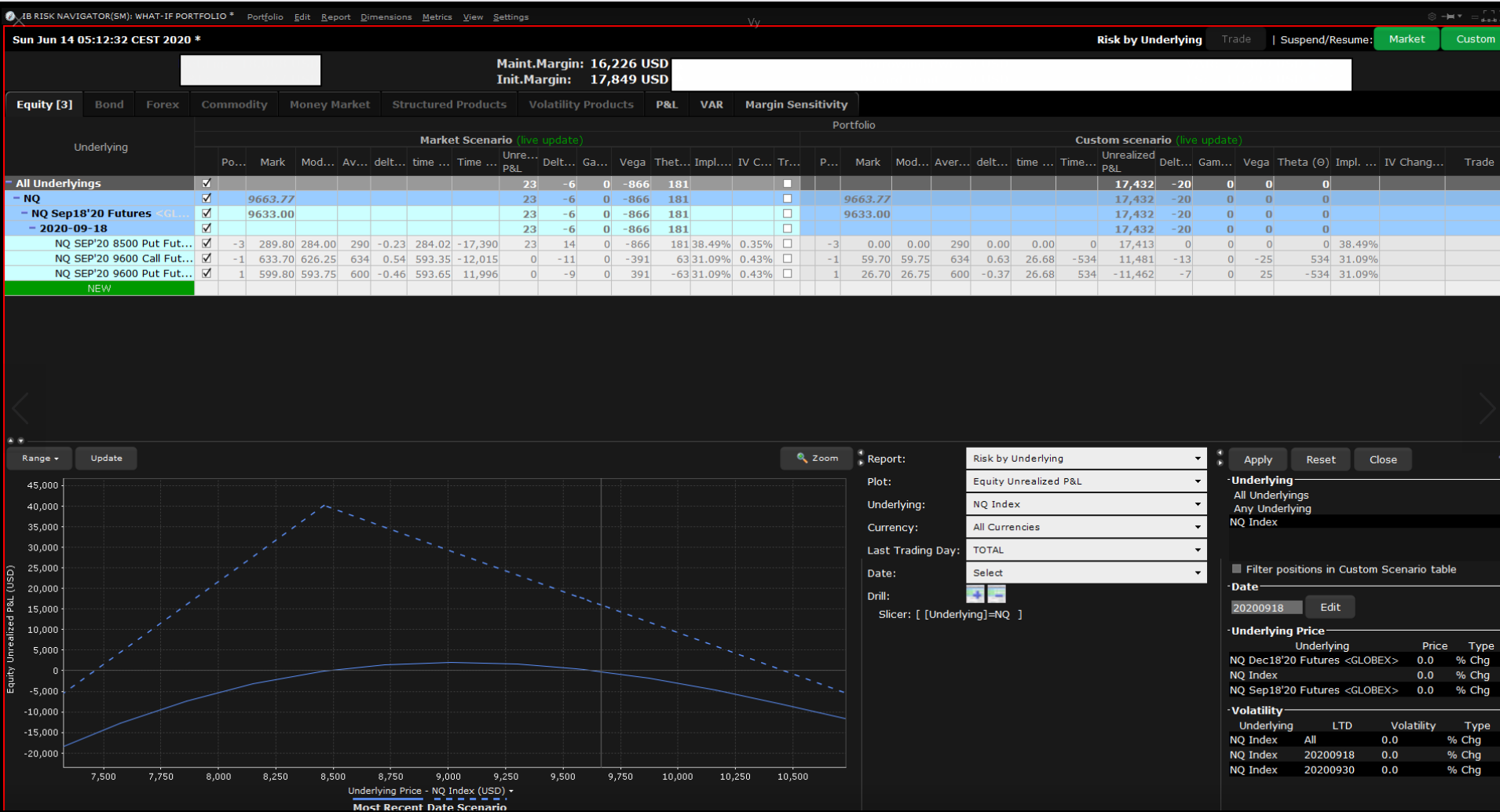Click the magnifier Zoom button above chart
The width and height of the screenshot is (1500, 812).
click(817, 458)
